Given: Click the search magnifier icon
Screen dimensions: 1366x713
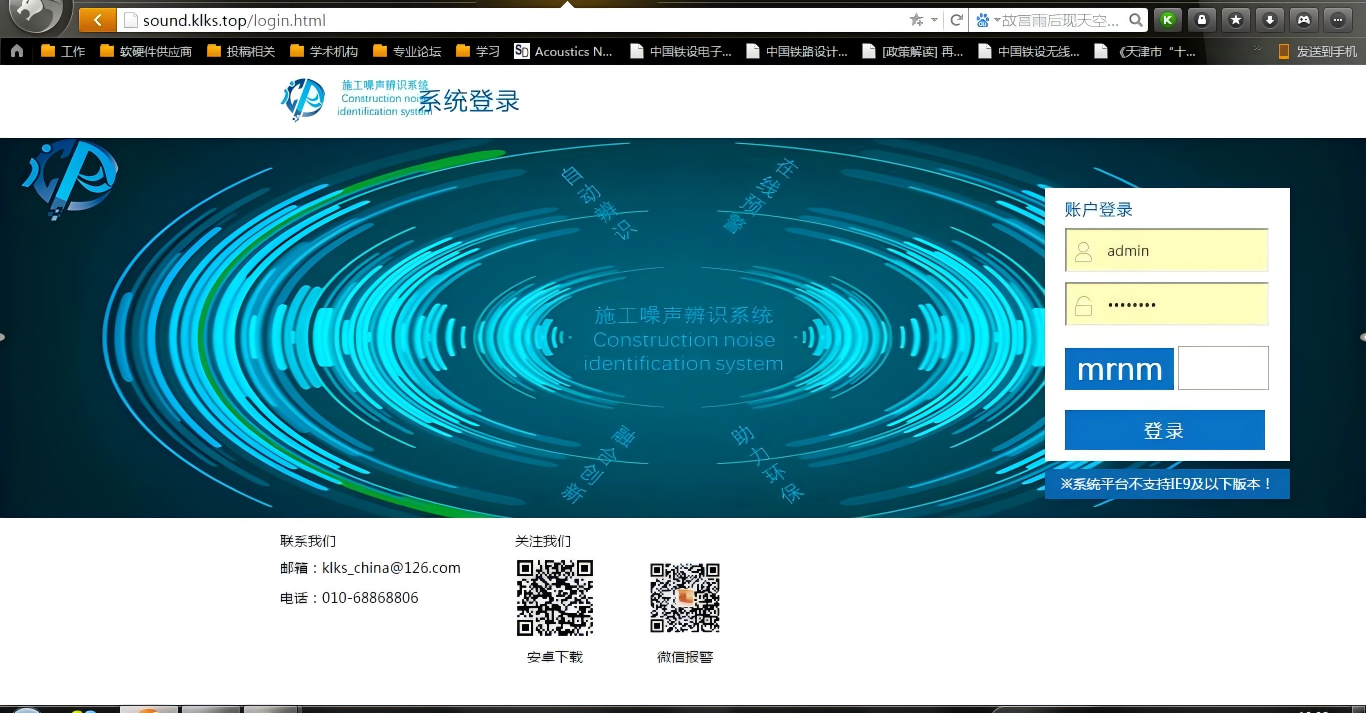Looking at the screenshot, I should point(1136,20).
